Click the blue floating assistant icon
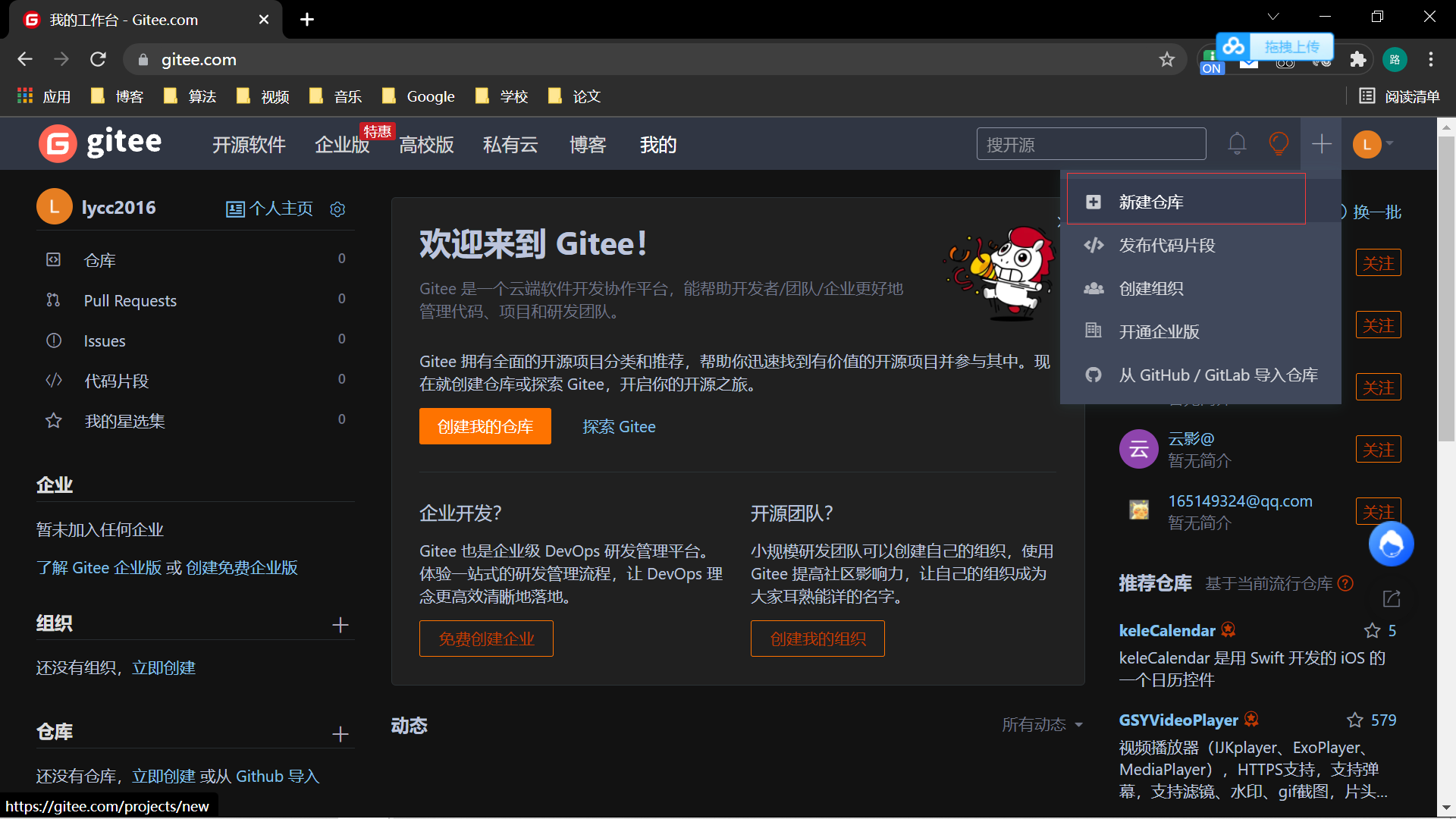1456x819 pixels. click(x=1391, y=544)
